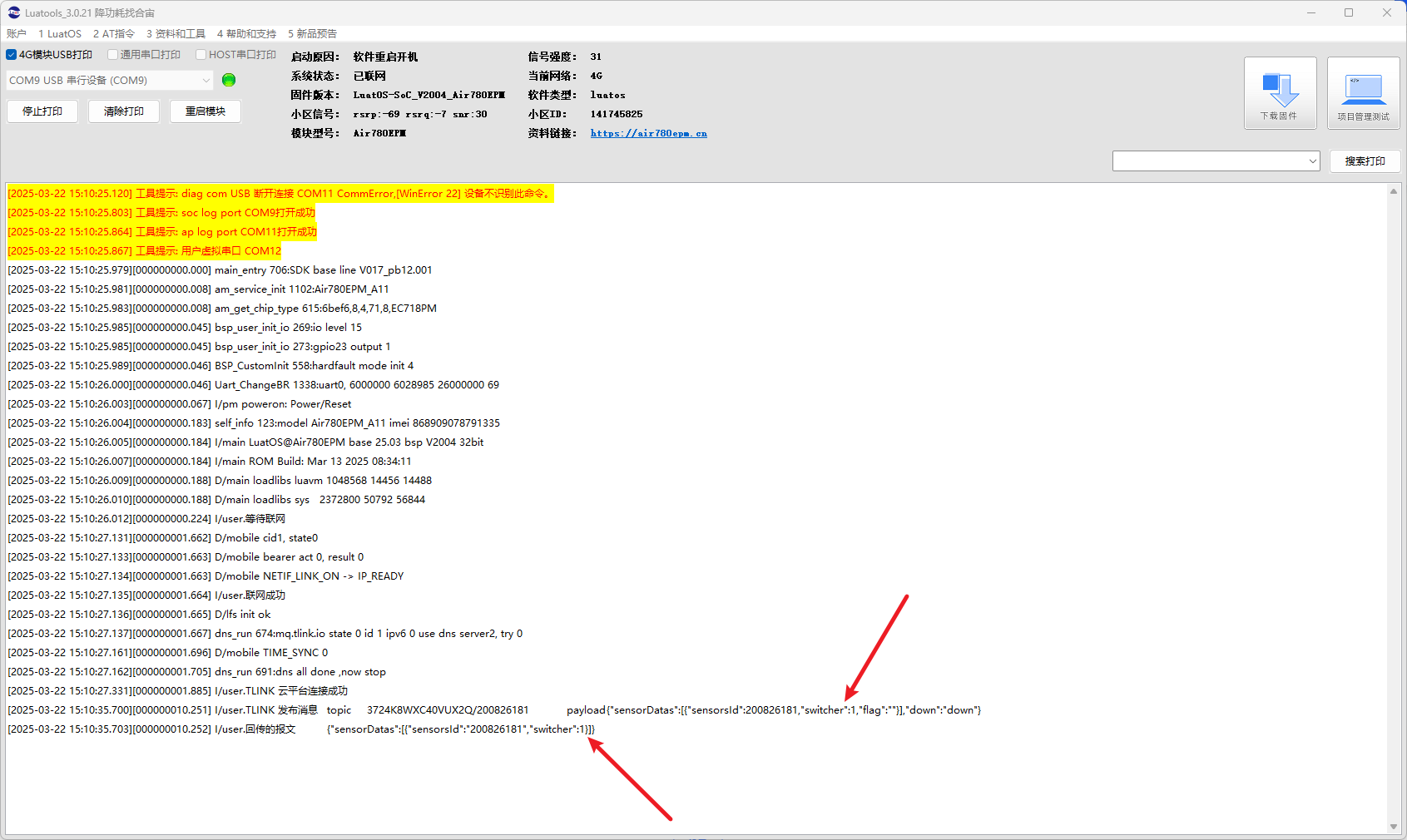
Task: Click the 停止打印 button
Action: click(x=42, y=111)
